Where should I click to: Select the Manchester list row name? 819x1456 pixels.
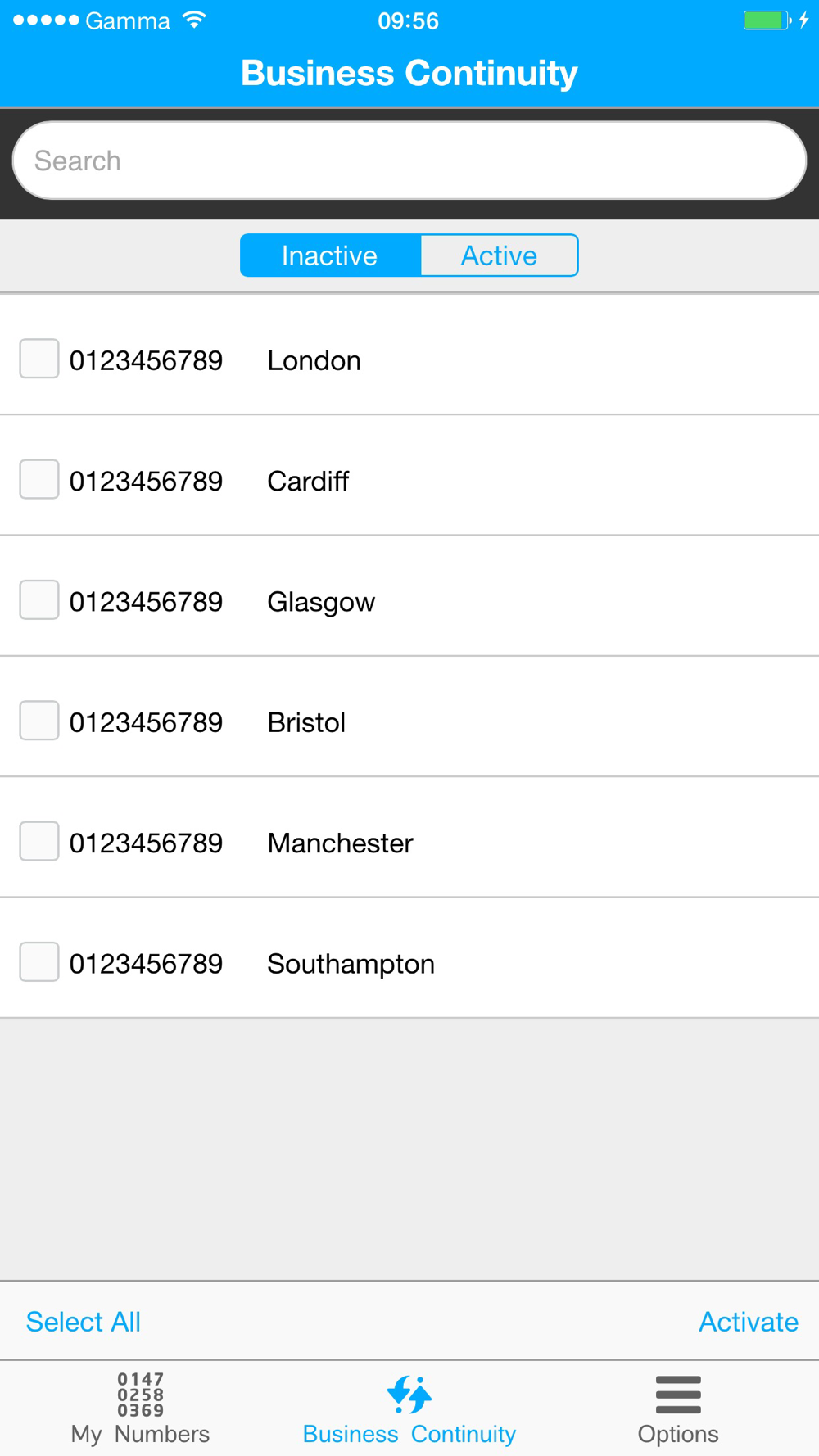pyautogui.click(x=341, y=843)
